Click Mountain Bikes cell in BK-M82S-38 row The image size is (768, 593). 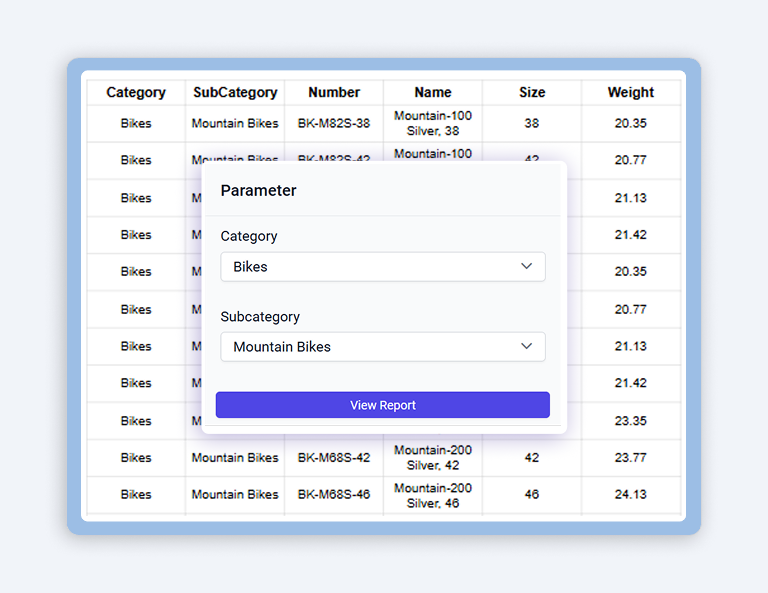pos(235,123)
